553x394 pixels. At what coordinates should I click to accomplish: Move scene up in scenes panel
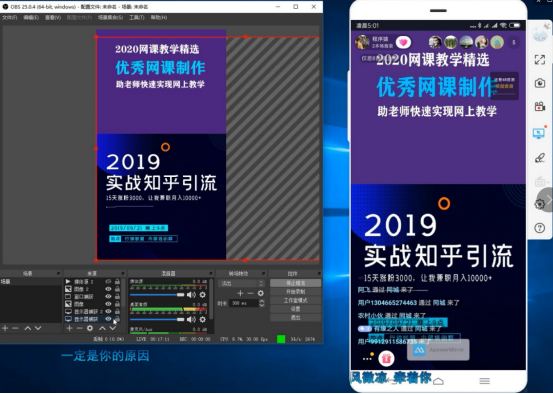pyautogui.click(x=28, y=328)
